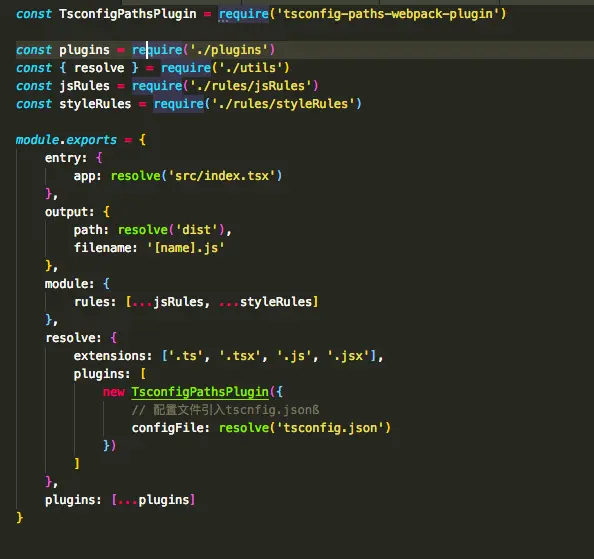This screenshot has width=594, height=559.
Task: Click the 'configFile:' property key
Action: click(170, 428)
